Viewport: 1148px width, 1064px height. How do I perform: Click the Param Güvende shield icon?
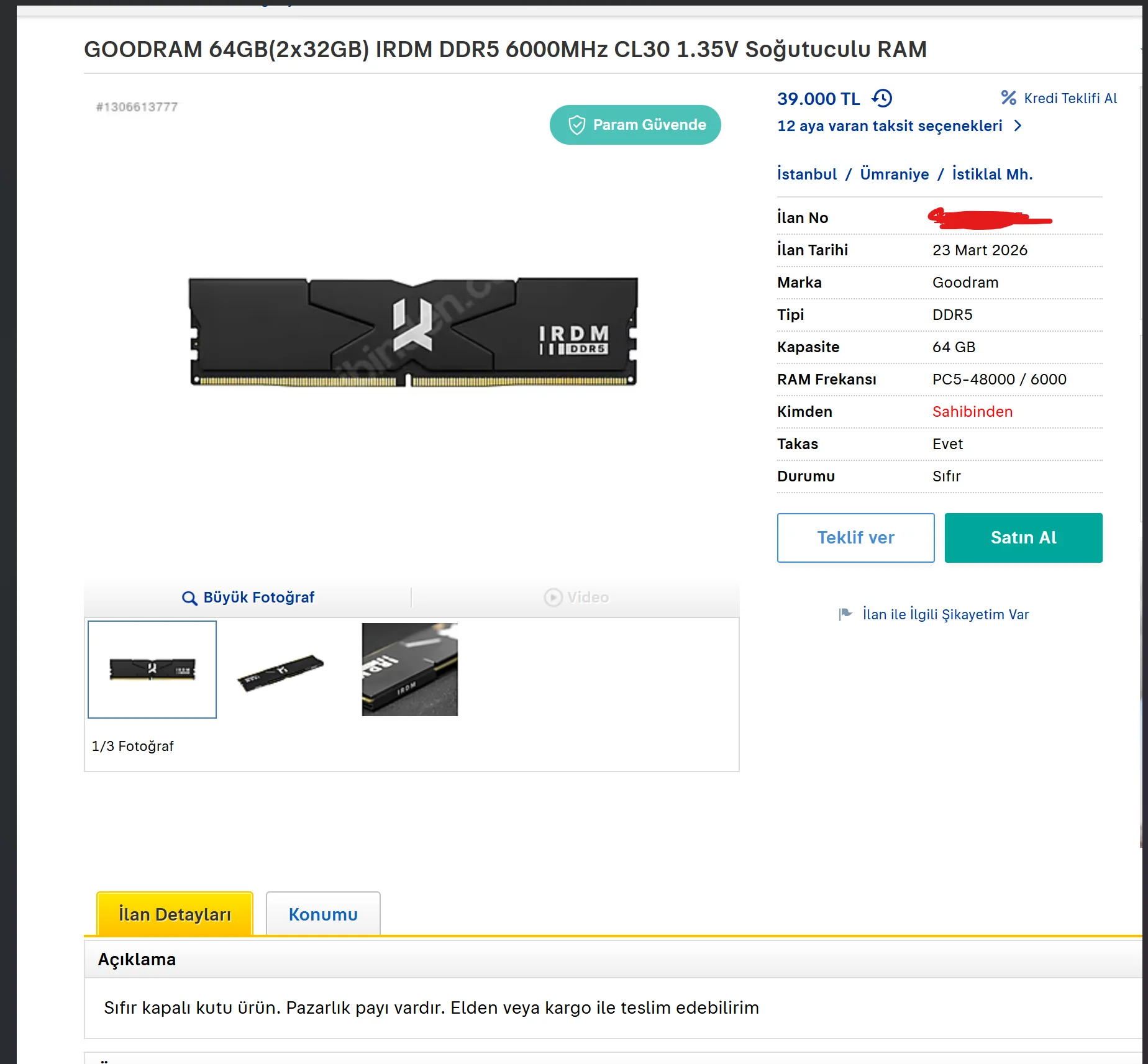point(577,125)
